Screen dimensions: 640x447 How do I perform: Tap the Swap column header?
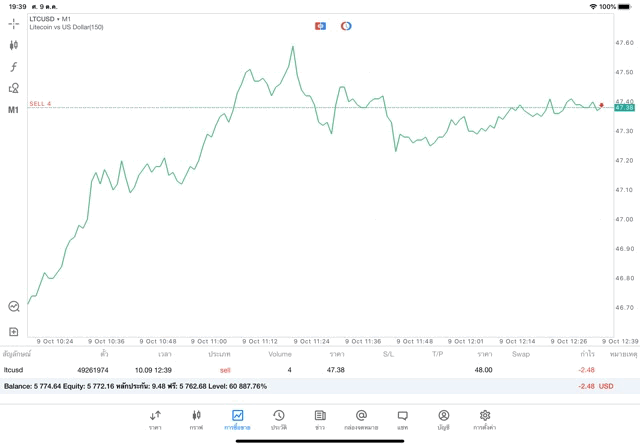521,354
